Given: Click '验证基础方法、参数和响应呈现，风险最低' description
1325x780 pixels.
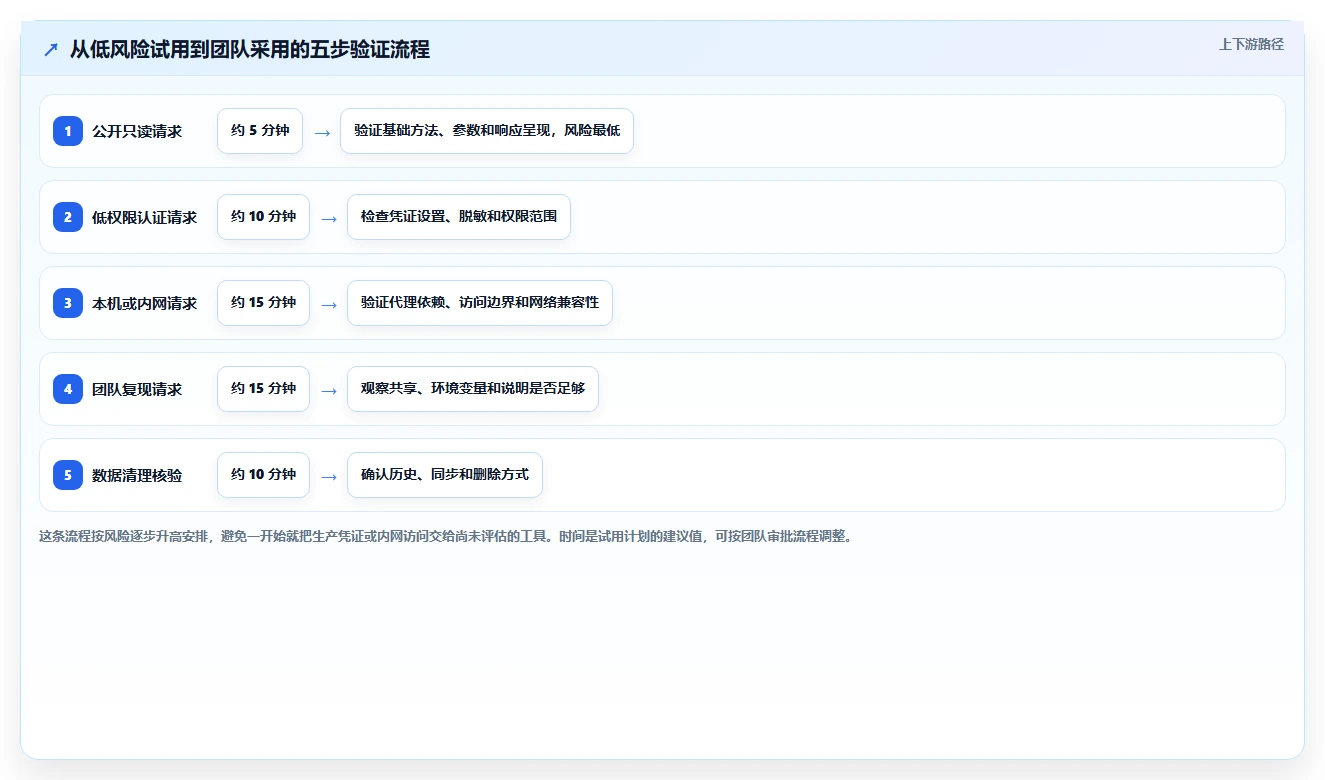Looking at the screenshot, I should coord(487,131).
